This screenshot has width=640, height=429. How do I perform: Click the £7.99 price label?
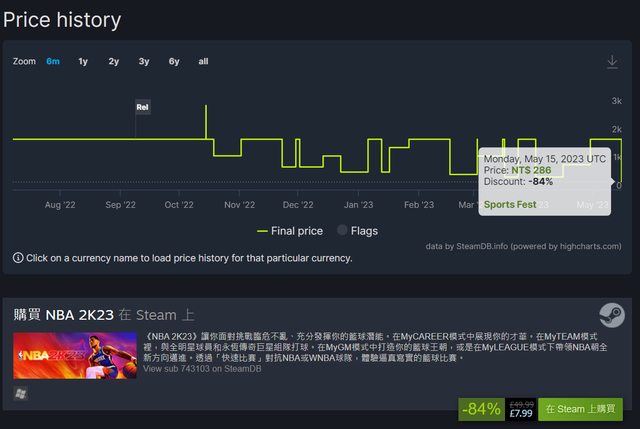[x=521, y=413]
